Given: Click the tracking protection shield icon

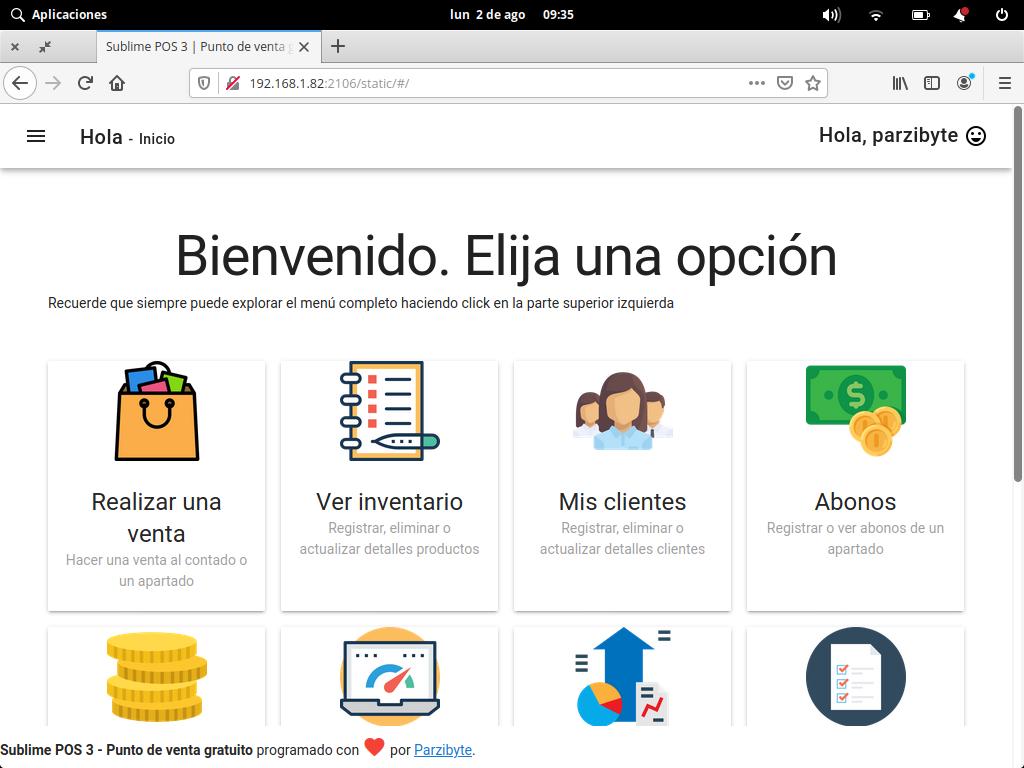Looking at the screenshot, I should point(204,83).
